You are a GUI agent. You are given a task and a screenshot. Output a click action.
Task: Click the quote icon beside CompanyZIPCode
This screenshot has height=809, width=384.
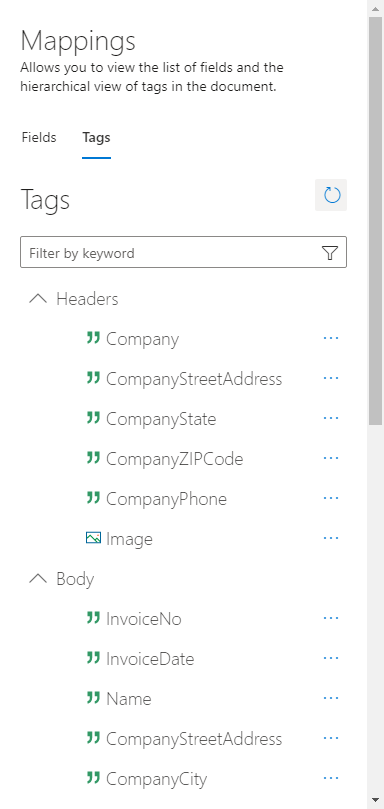click(x=93, y=458)
